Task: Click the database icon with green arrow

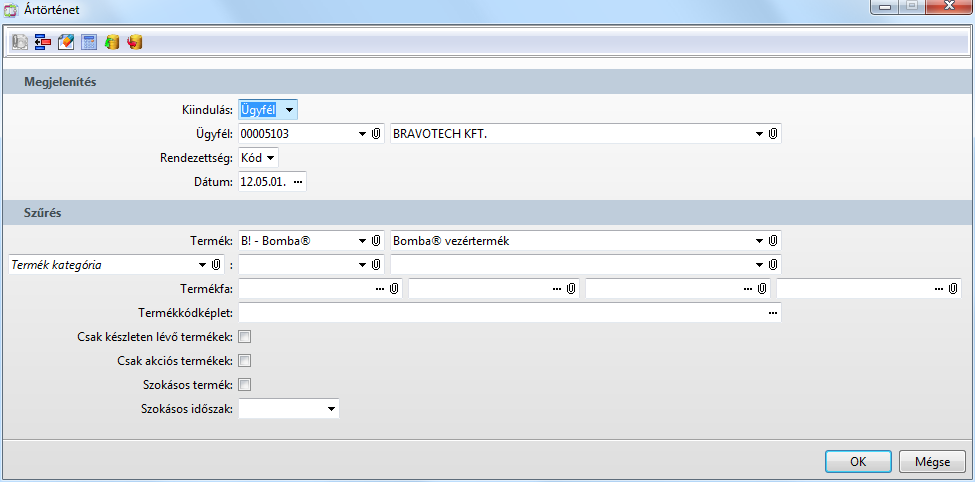Action: 112,42
